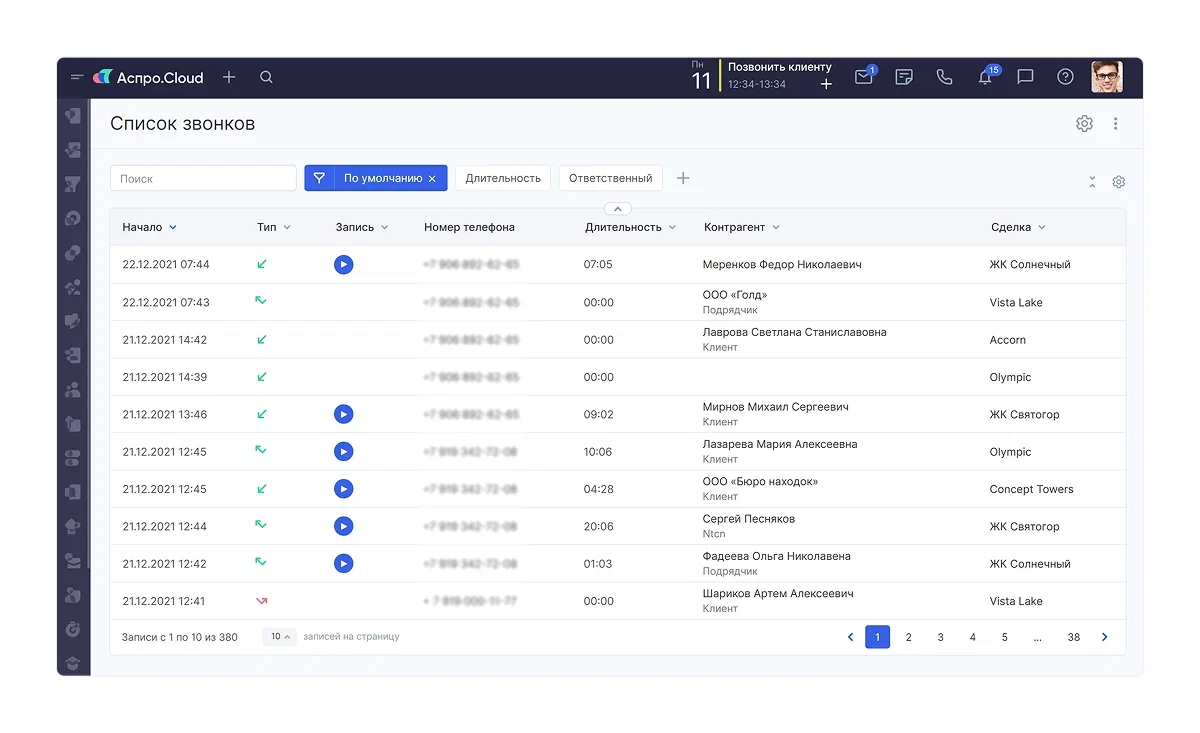Screen dimensions: 1200x733
Task: Open the user profile avatar
Action: [x=1106, y=77]
